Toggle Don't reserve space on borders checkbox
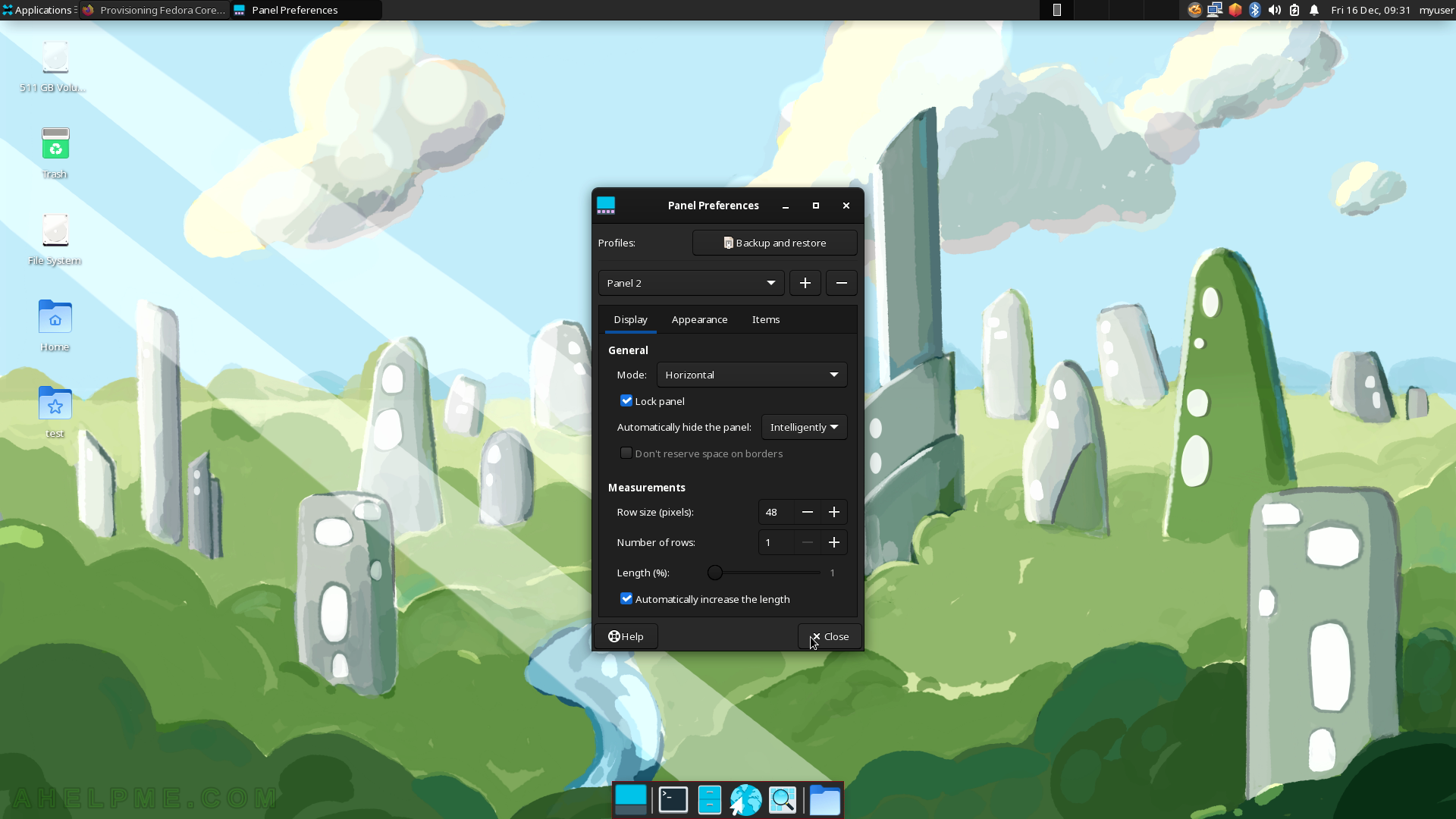The height and width of the screenshot is (819, 1456). (x=626, y=453)
